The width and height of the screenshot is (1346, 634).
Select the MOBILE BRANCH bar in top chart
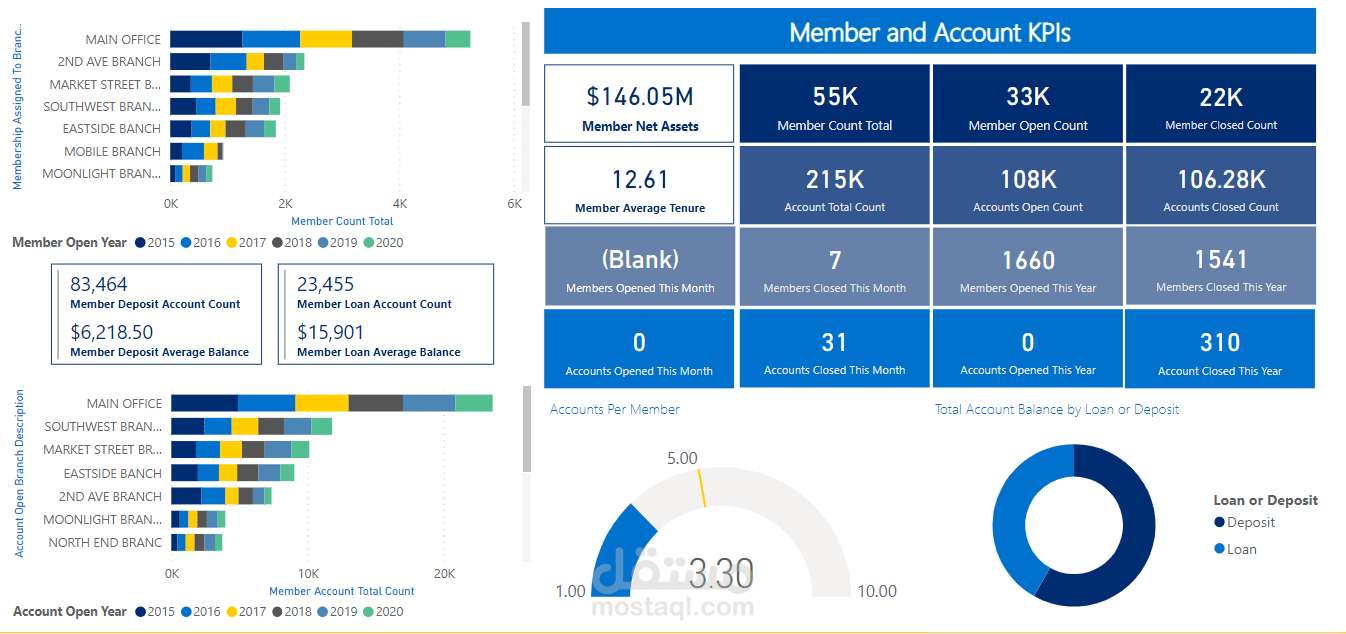coord(195,151)
